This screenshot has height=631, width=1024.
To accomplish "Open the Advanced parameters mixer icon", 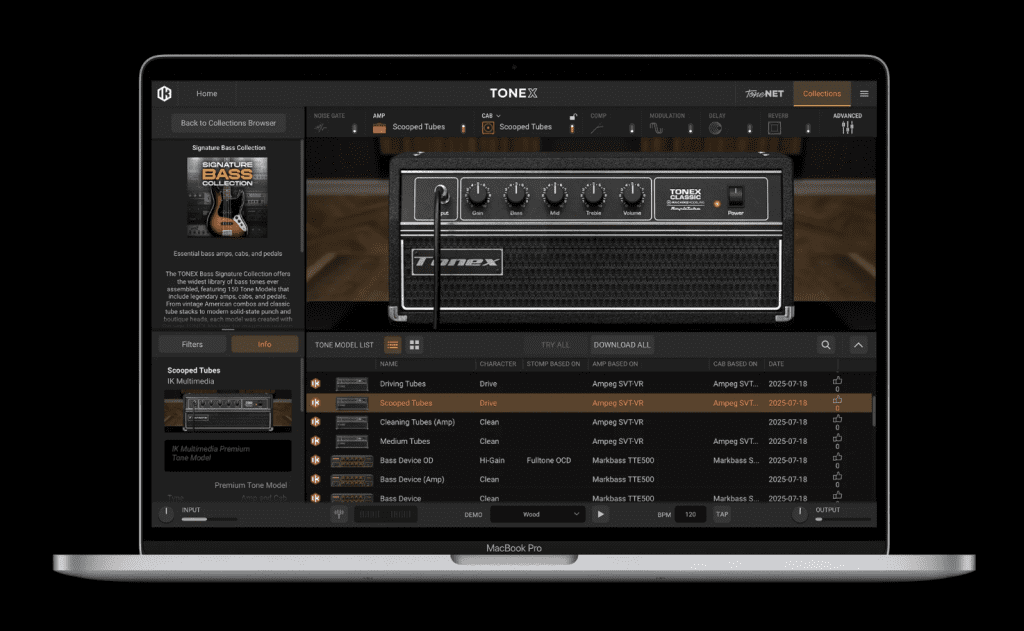I will [847, 128].
